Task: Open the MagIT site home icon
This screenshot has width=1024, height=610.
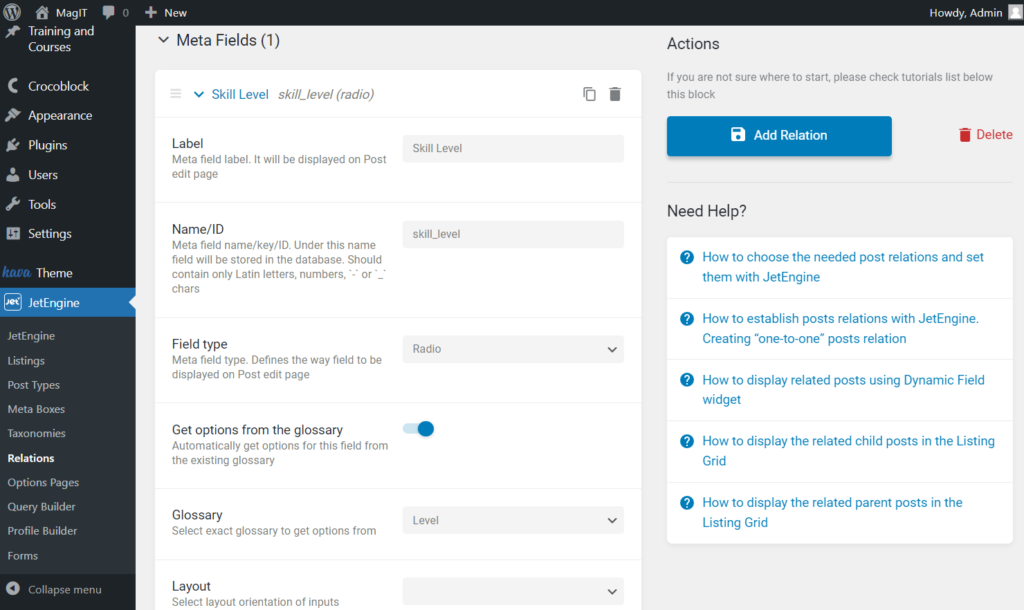Action: (42, 12)
